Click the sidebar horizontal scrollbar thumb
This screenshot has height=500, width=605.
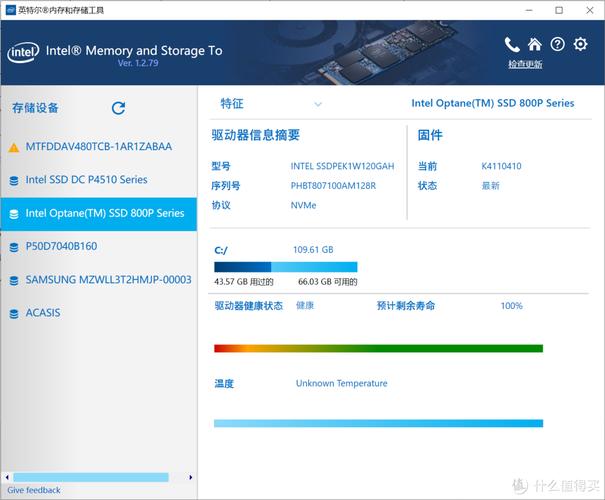pyautogui.click(x=91, y=477)
